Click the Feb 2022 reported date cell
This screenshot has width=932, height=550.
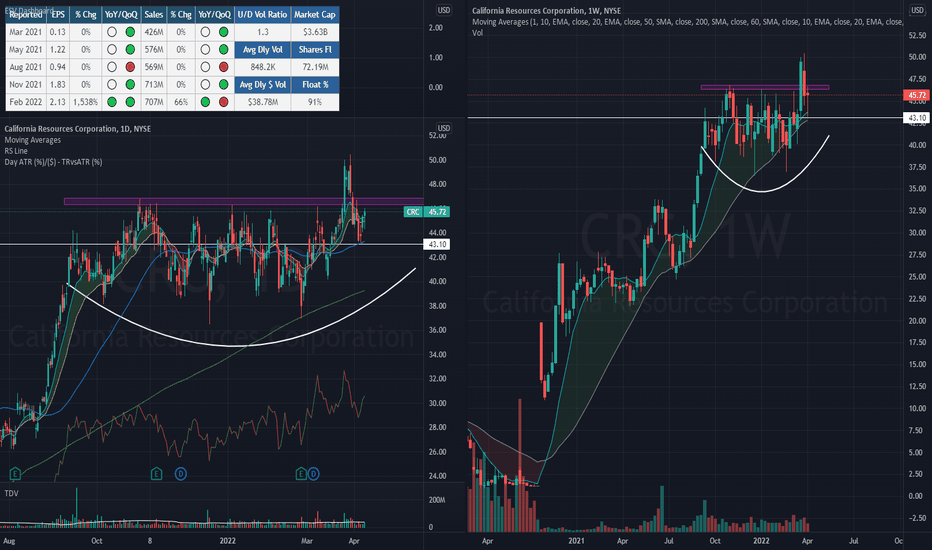(x=26, y=102)
